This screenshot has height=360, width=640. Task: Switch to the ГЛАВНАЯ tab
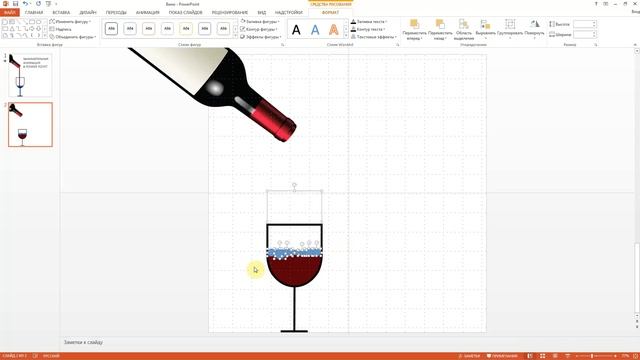tap(34, 13)
